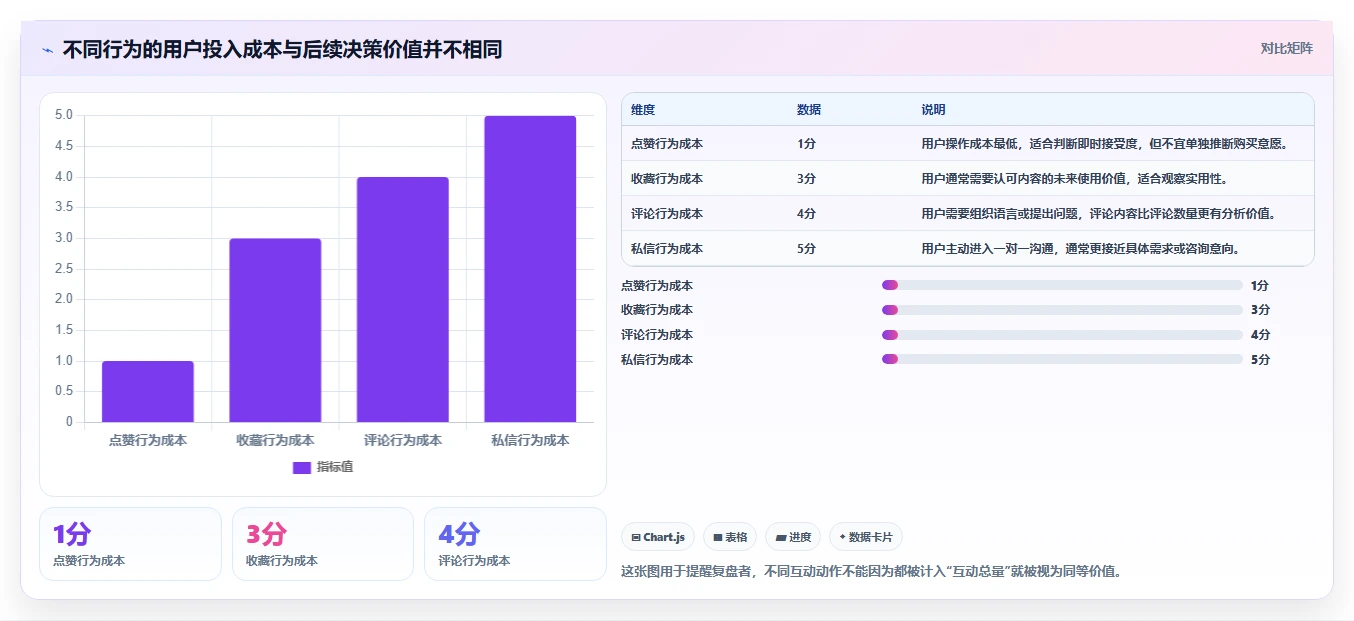Click the 私信行为成本 x-axis label
This screenshot has height=621, width=1354.
click(x=530, y=440)
